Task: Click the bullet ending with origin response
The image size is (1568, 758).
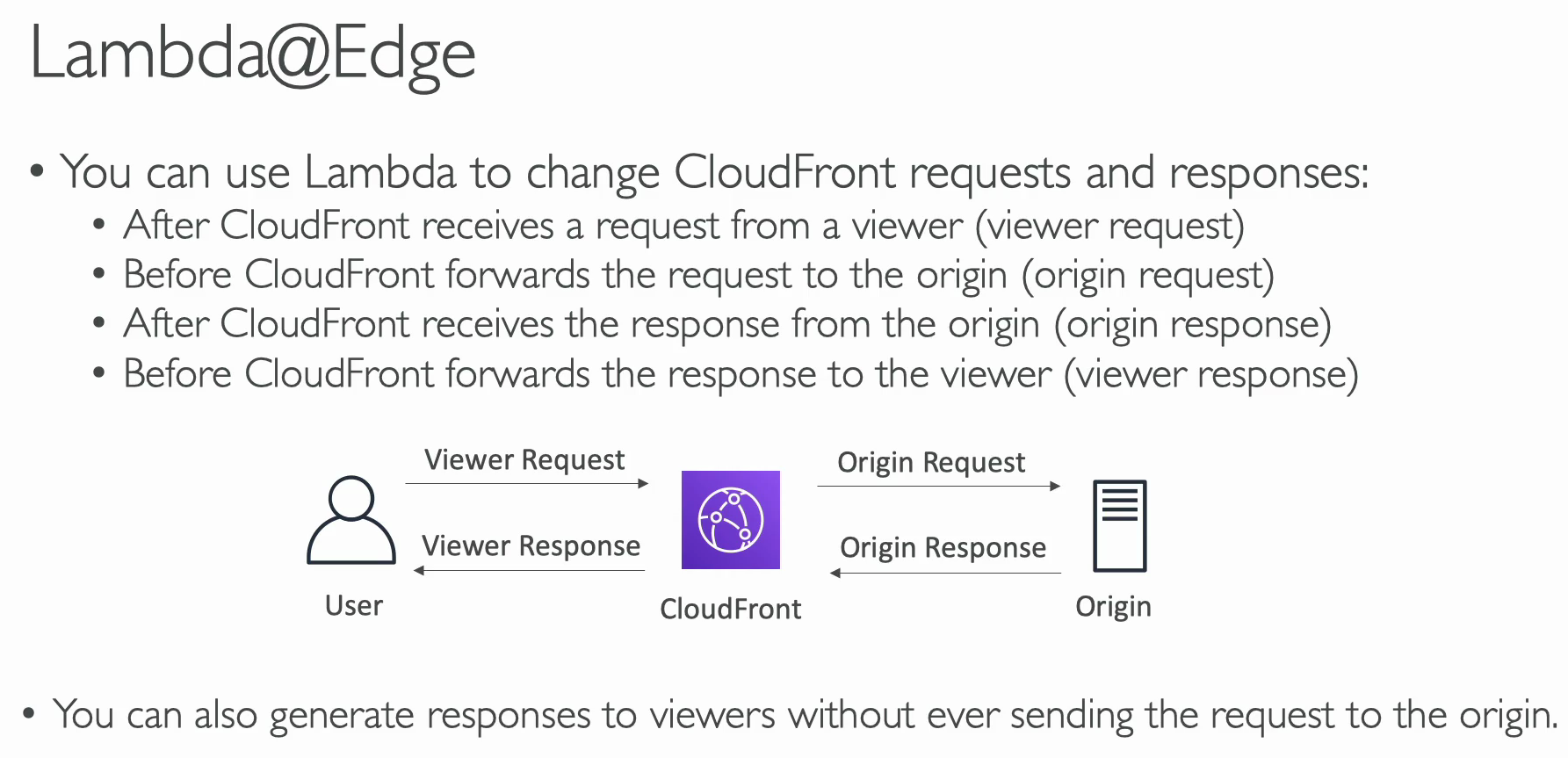Action: pos(727,324)
